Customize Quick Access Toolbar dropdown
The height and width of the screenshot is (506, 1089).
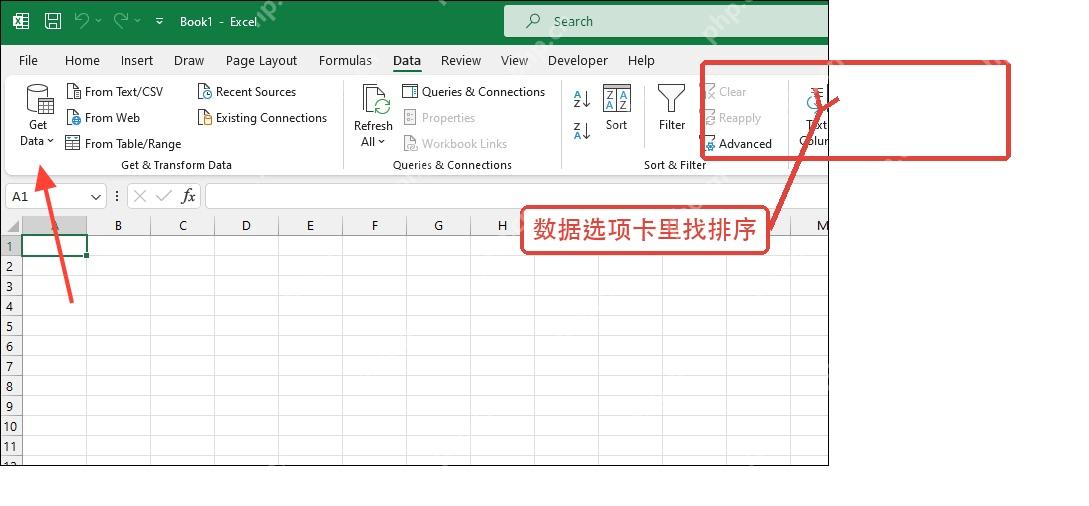tap(159, 22)
